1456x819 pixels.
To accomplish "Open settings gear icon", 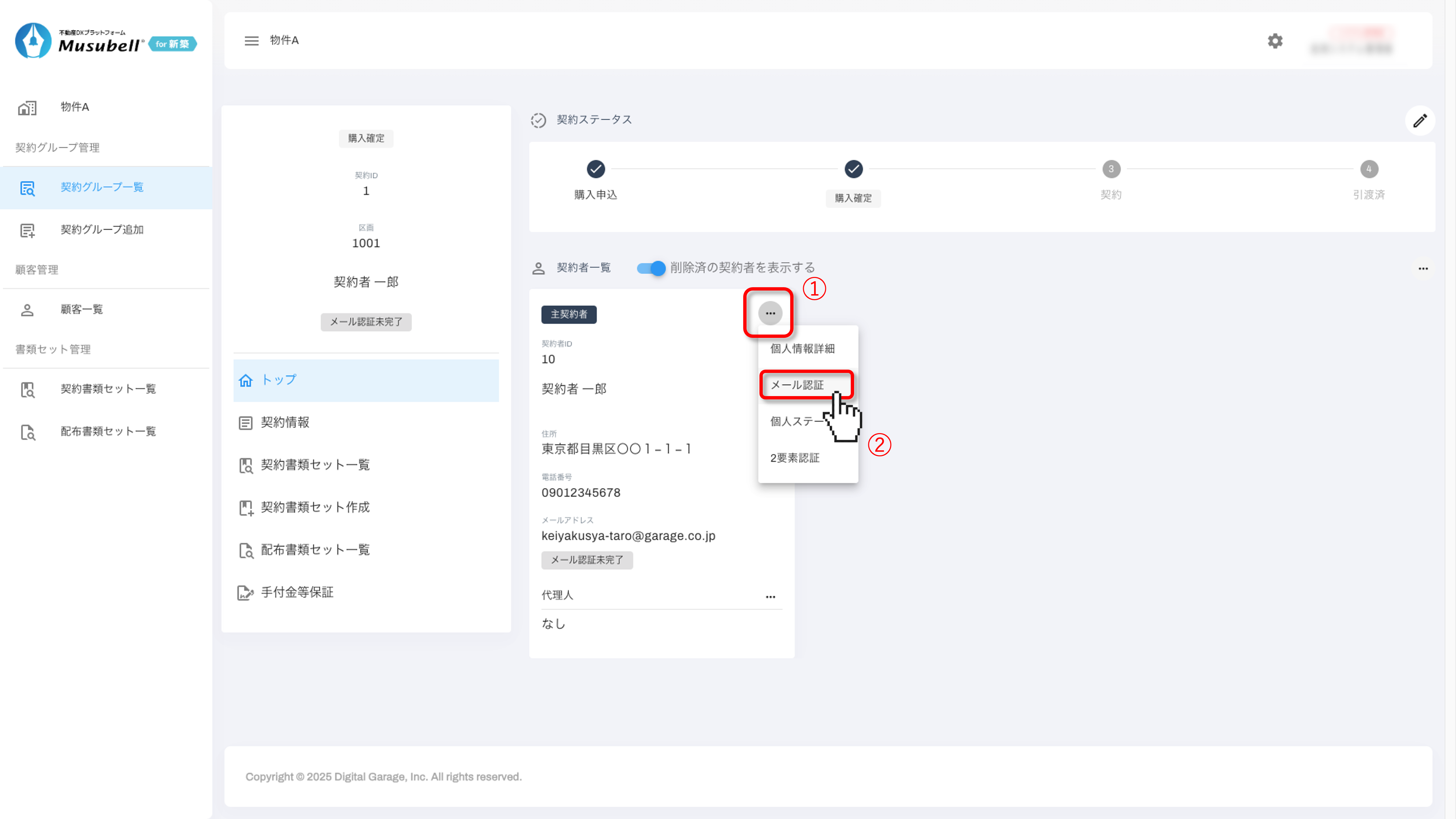I will [x=1275, y=41].
